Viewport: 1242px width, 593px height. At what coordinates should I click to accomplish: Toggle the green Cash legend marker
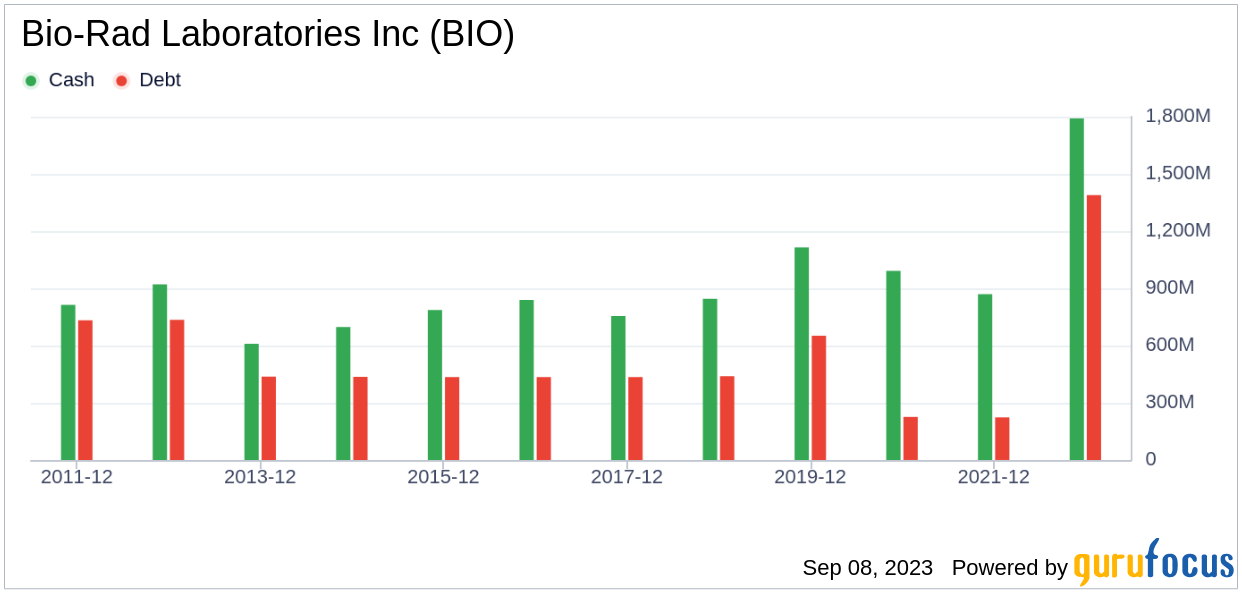click(31, 80)
